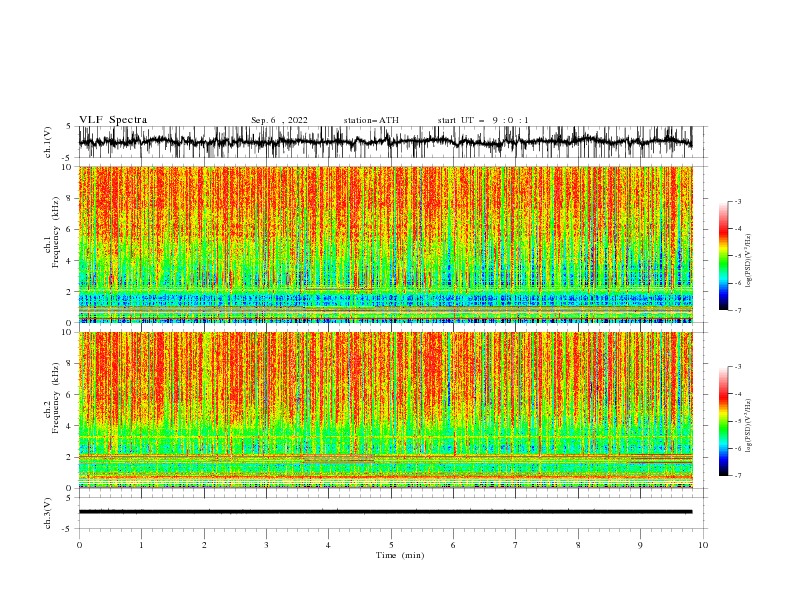Click the time axis tick label '0'

(x=79, y=545)
